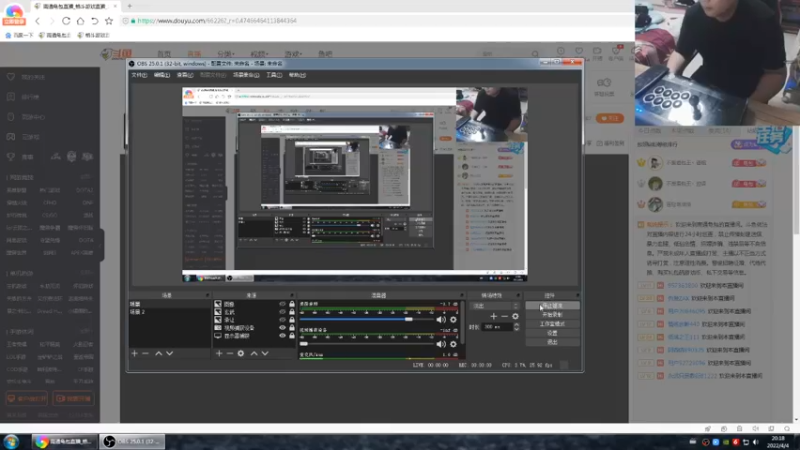Open transition properties gear icon

click(515, 316)
